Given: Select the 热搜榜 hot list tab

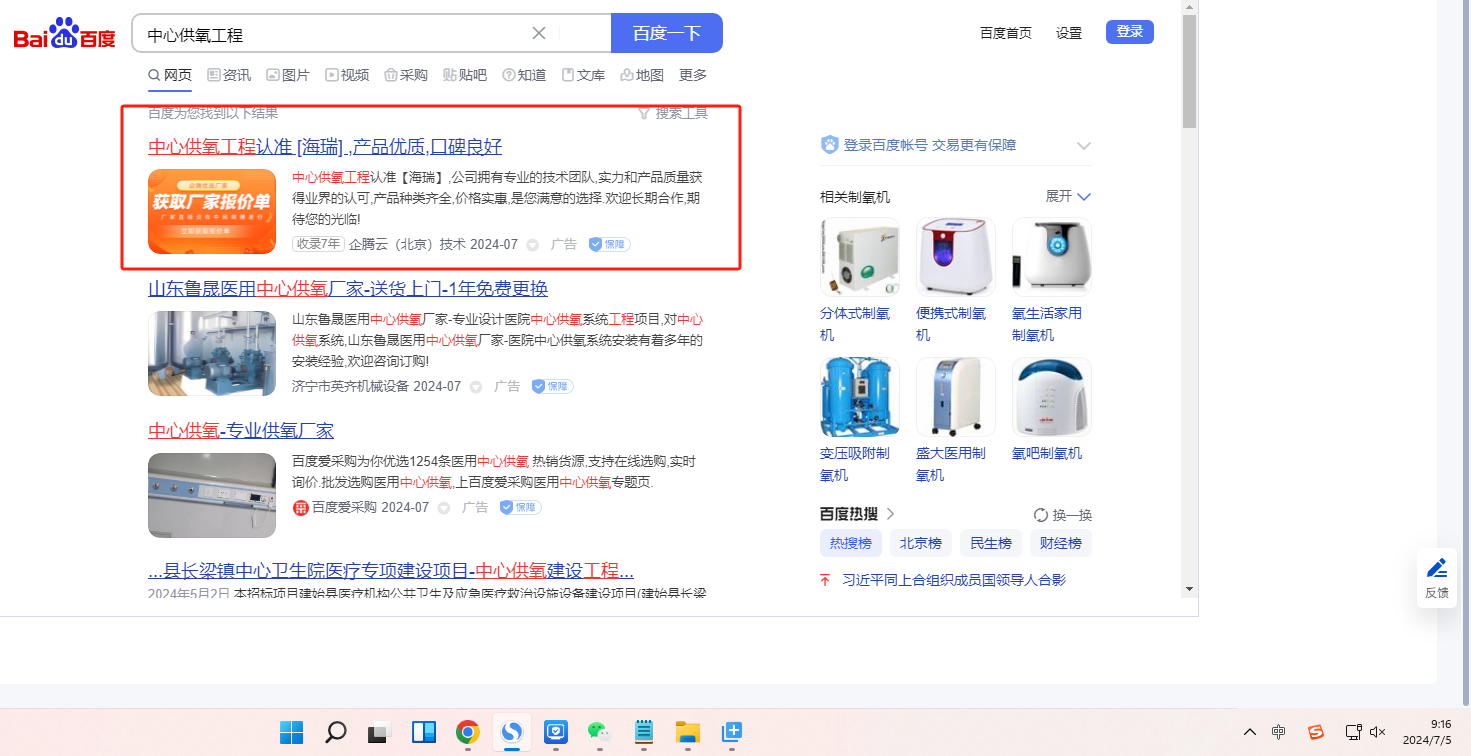Looking at the screenshot, I should tap(851, 544).
